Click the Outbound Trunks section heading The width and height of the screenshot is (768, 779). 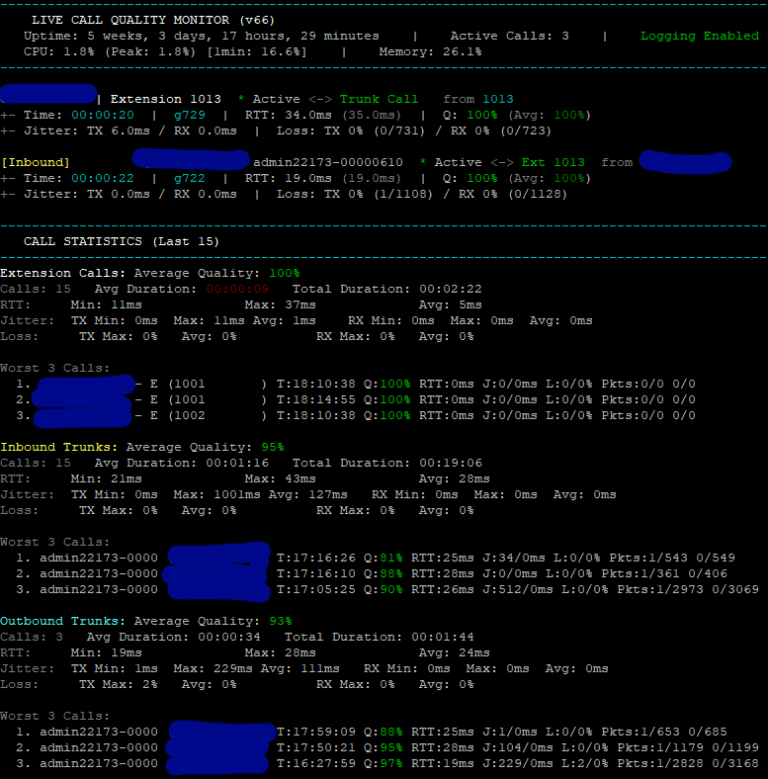click(63, 621)
